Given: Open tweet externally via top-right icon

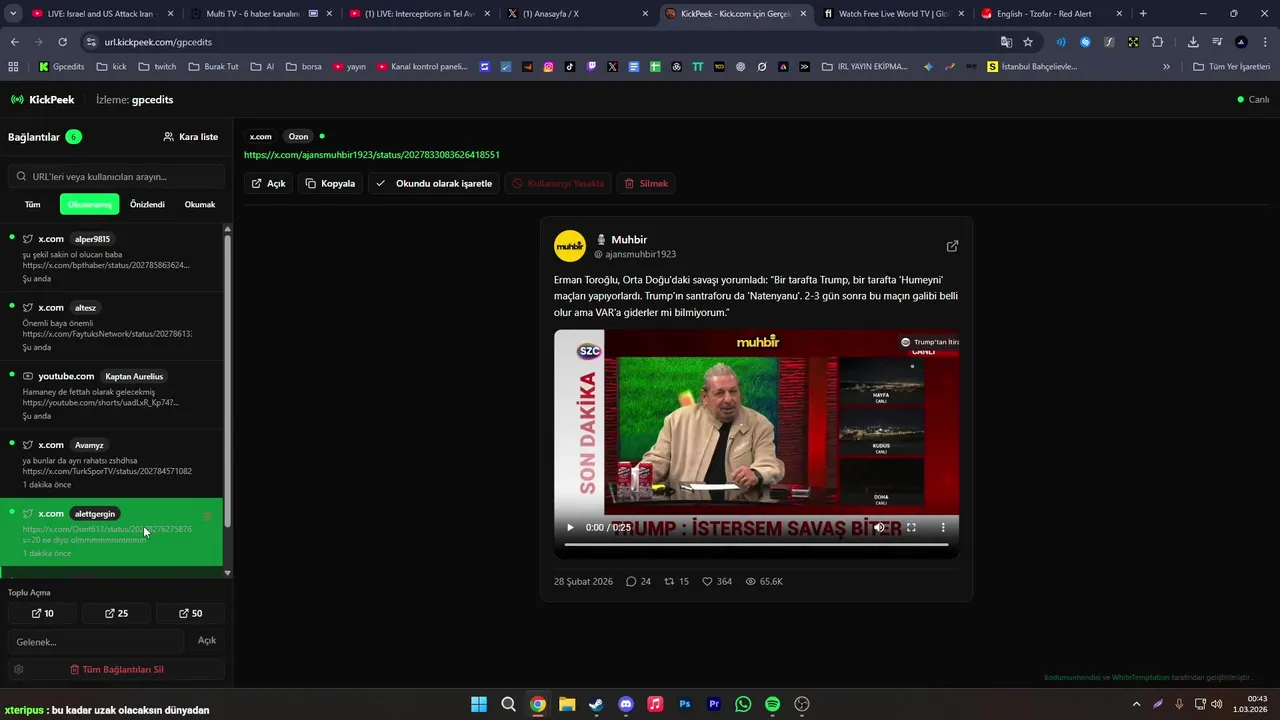Looking at the screenshot, I should pos(952,246).
